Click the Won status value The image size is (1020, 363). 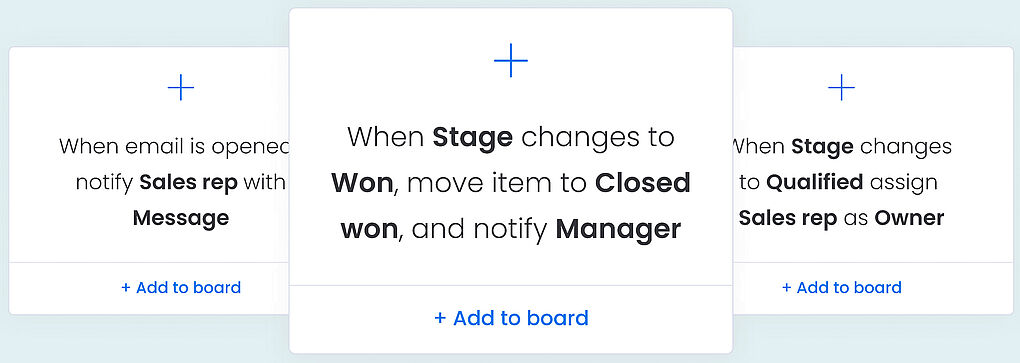[362, 183]
